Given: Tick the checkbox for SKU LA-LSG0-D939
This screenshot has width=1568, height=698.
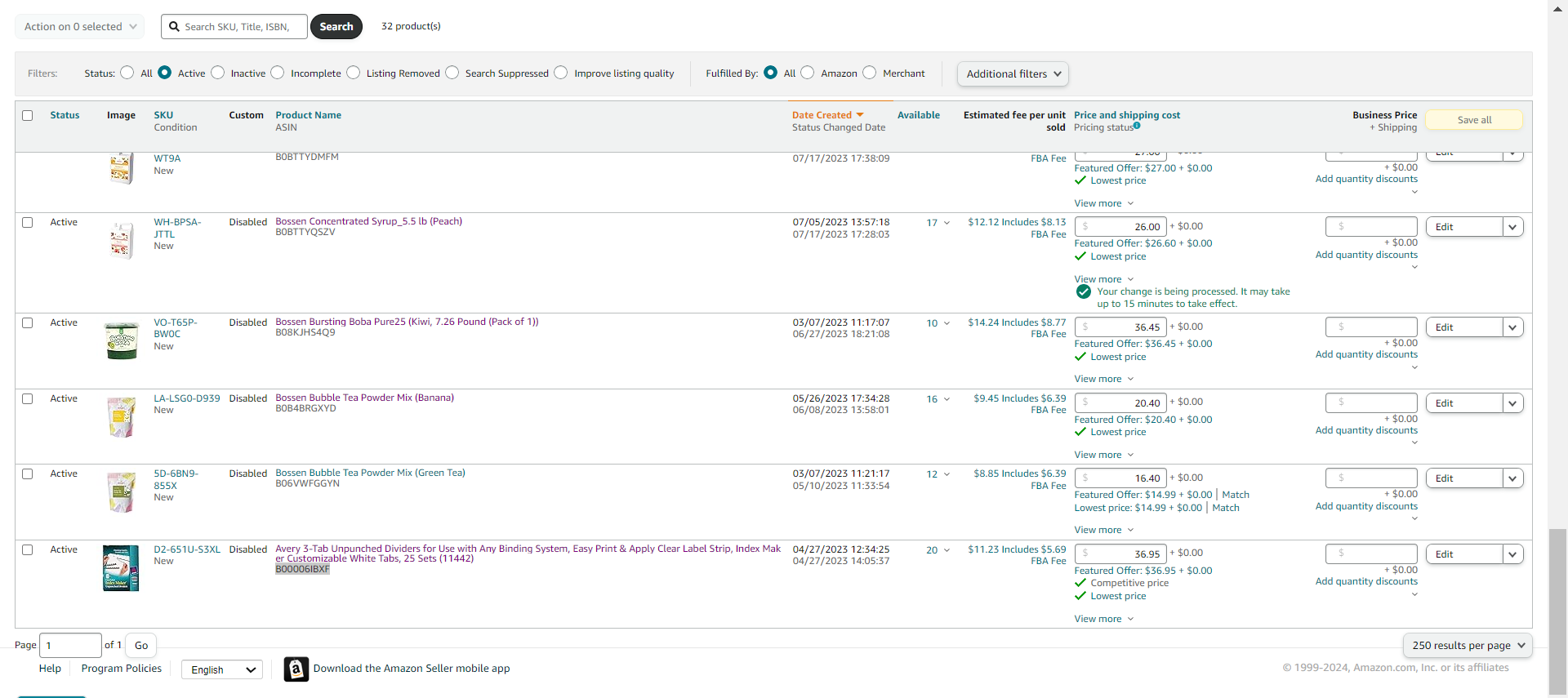Looking at the screenshot, I should [28, 399].
